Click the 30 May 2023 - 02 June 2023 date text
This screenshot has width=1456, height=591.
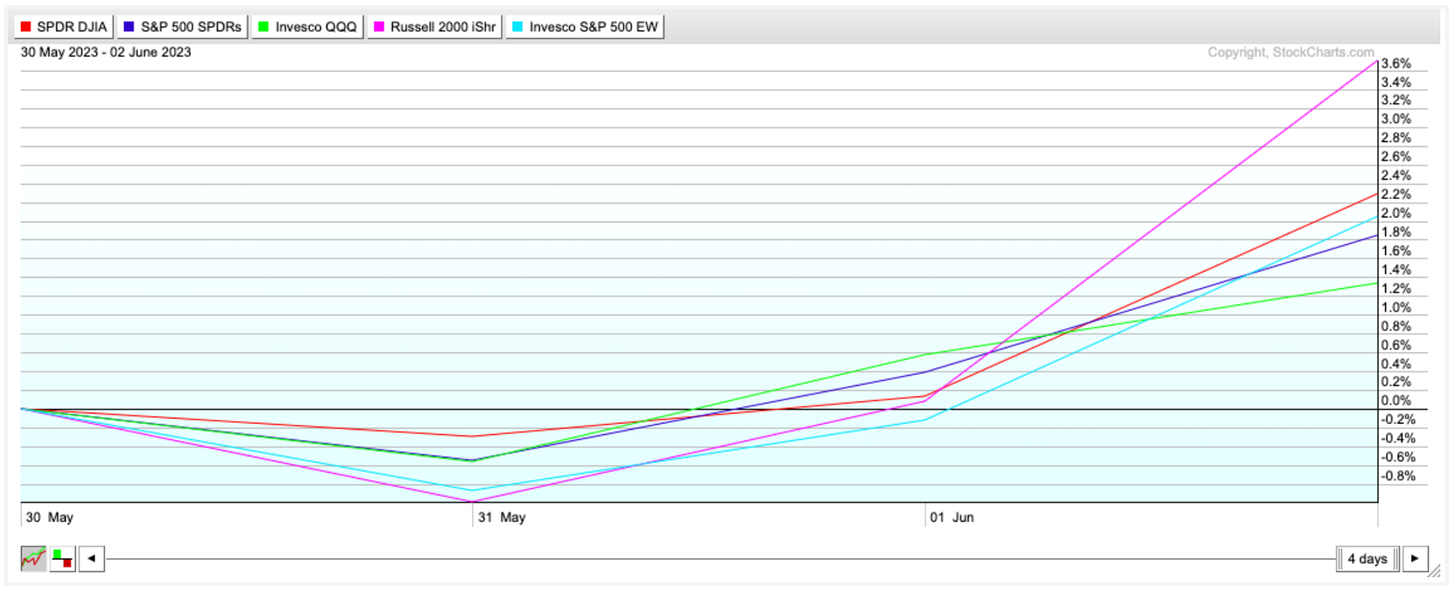[x=106, y=52]
